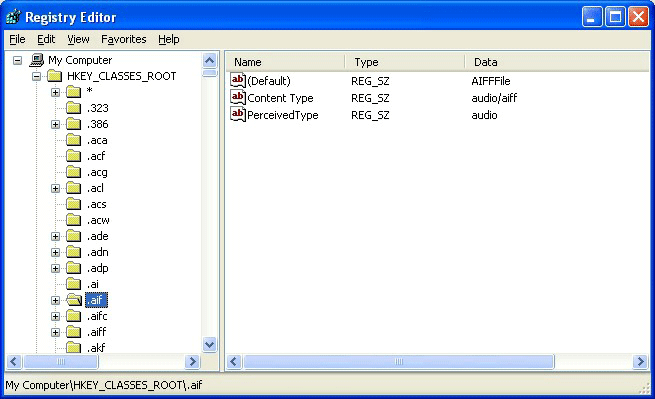Click the string icon for PerceivedType
The width and height of the screenshot is (655, 399).
[238, 114]
